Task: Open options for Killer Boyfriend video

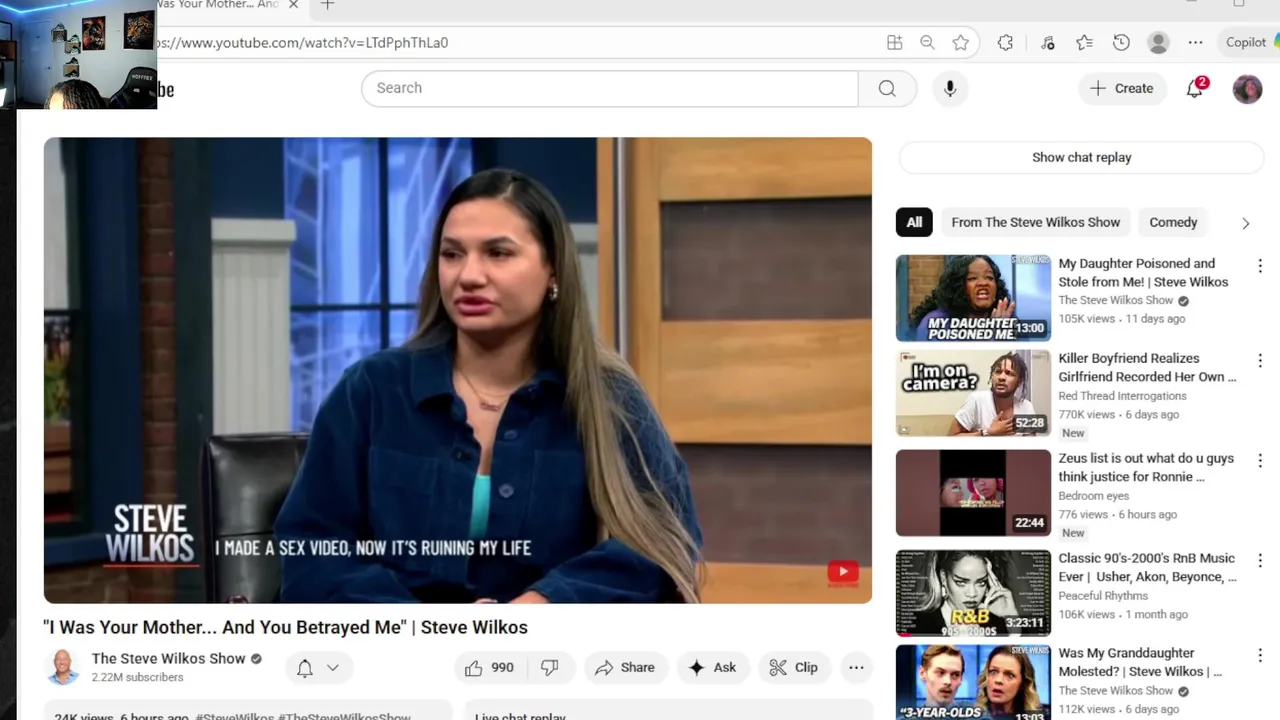Action: (1260, 360)
